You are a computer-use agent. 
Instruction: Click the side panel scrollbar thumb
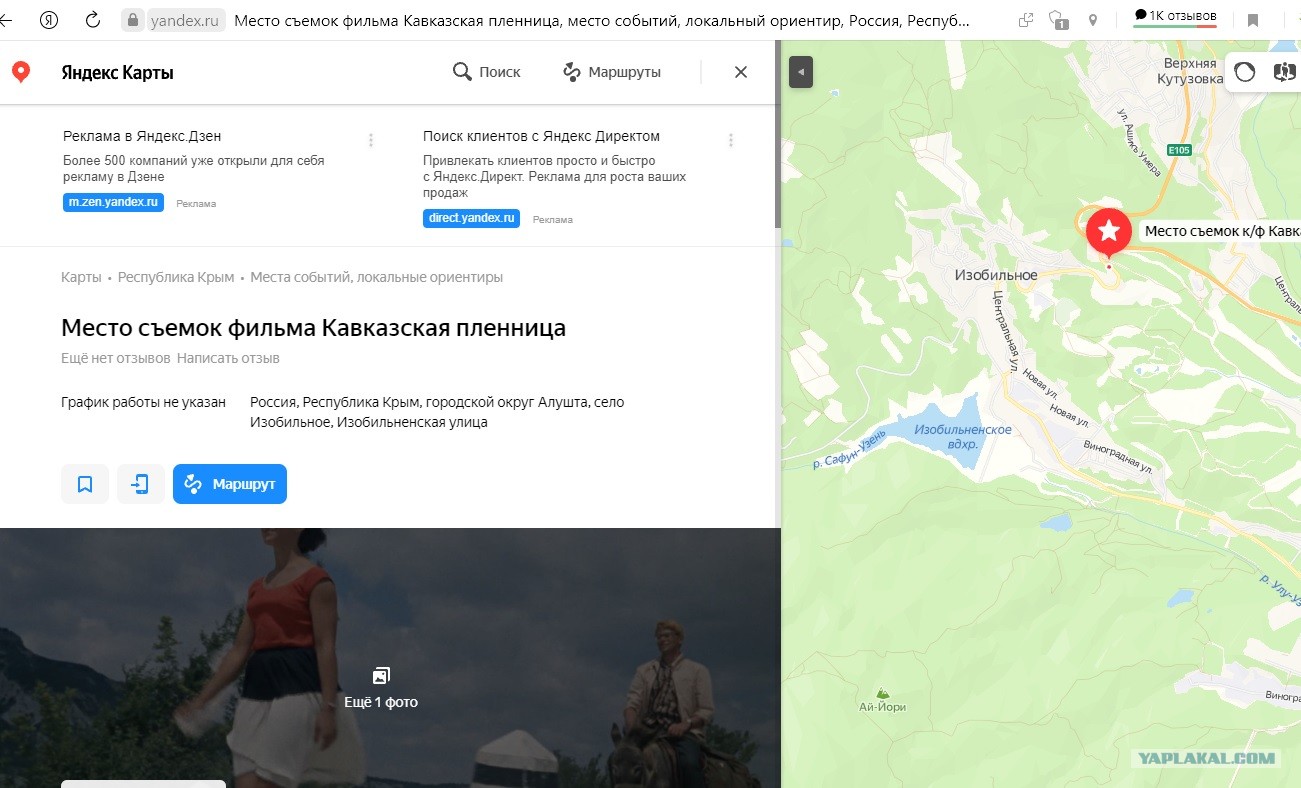point(778,135)
